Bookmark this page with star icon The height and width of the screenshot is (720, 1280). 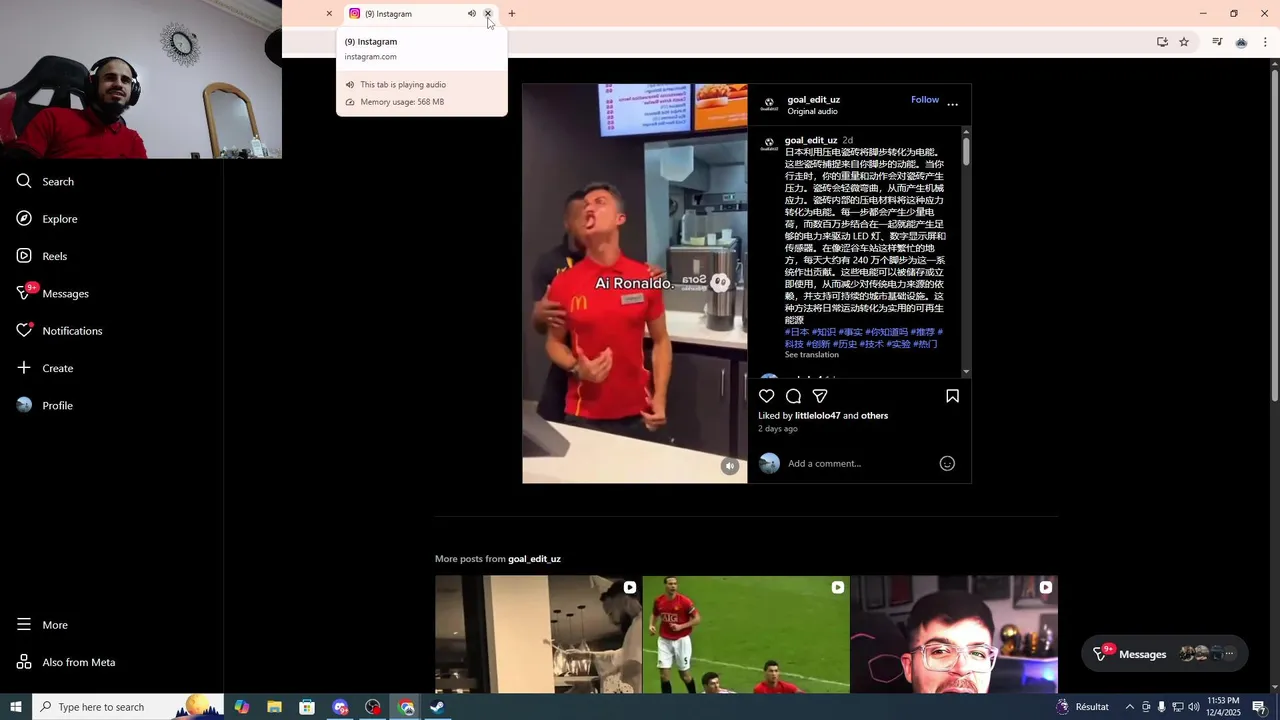(1184, 42)
